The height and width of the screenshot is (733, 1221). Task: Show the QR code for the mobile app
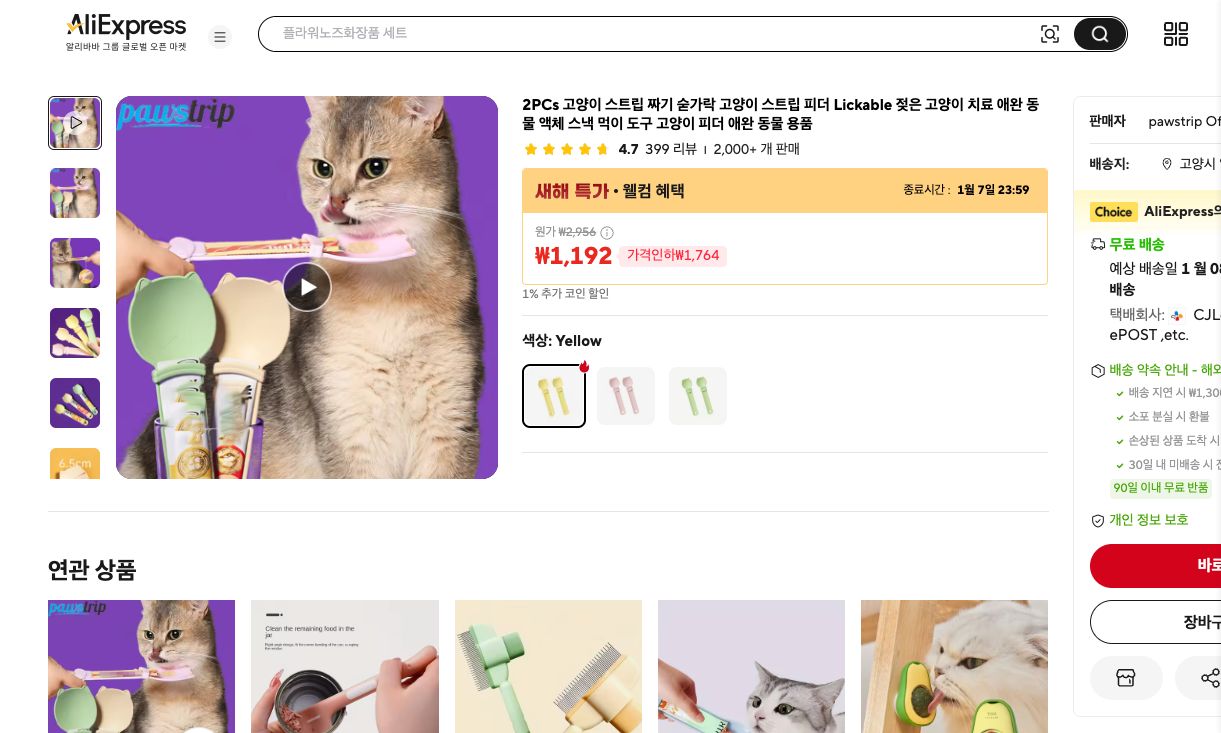click(1176, 33)
